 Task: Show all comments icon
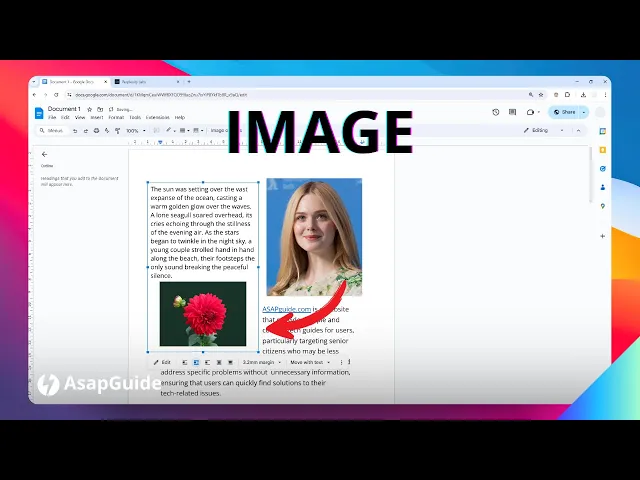(x=513, y=112)
